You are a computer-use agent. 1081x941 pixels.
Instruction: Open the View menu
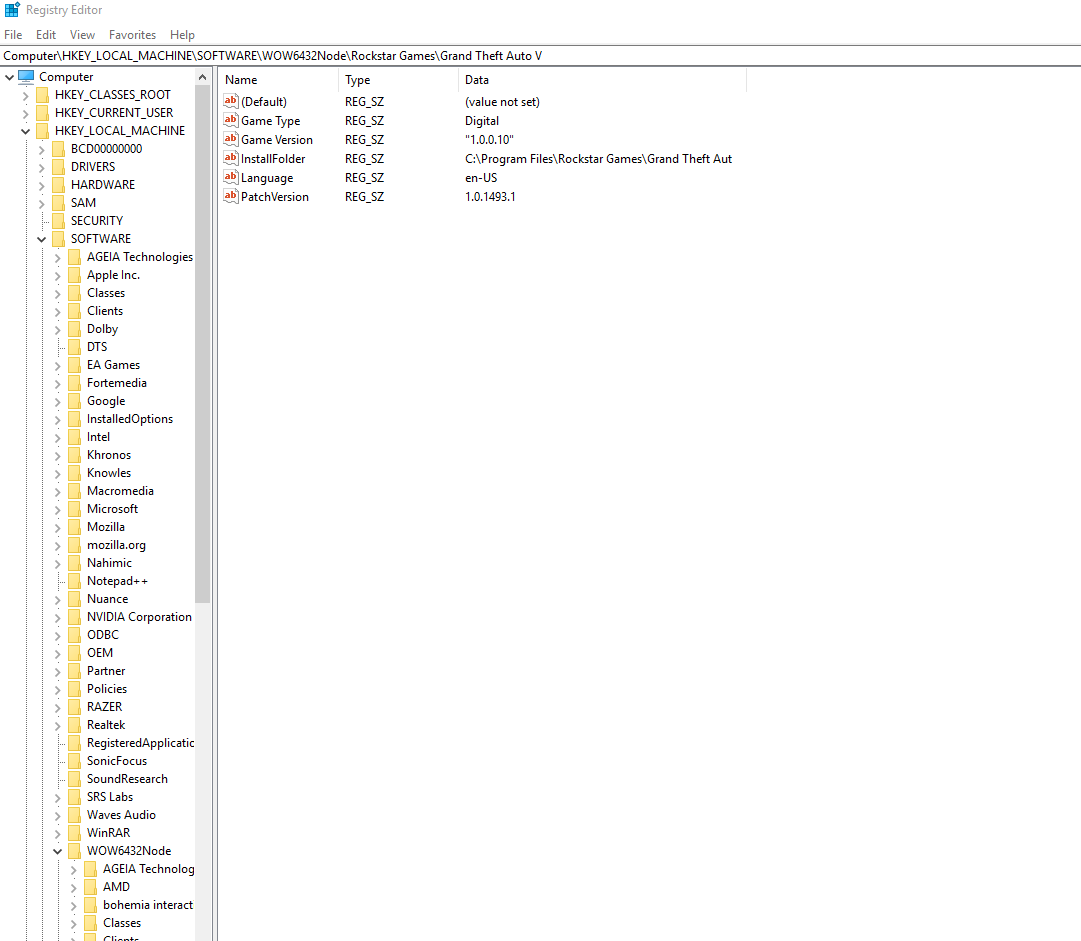click(x=82, y=34)
